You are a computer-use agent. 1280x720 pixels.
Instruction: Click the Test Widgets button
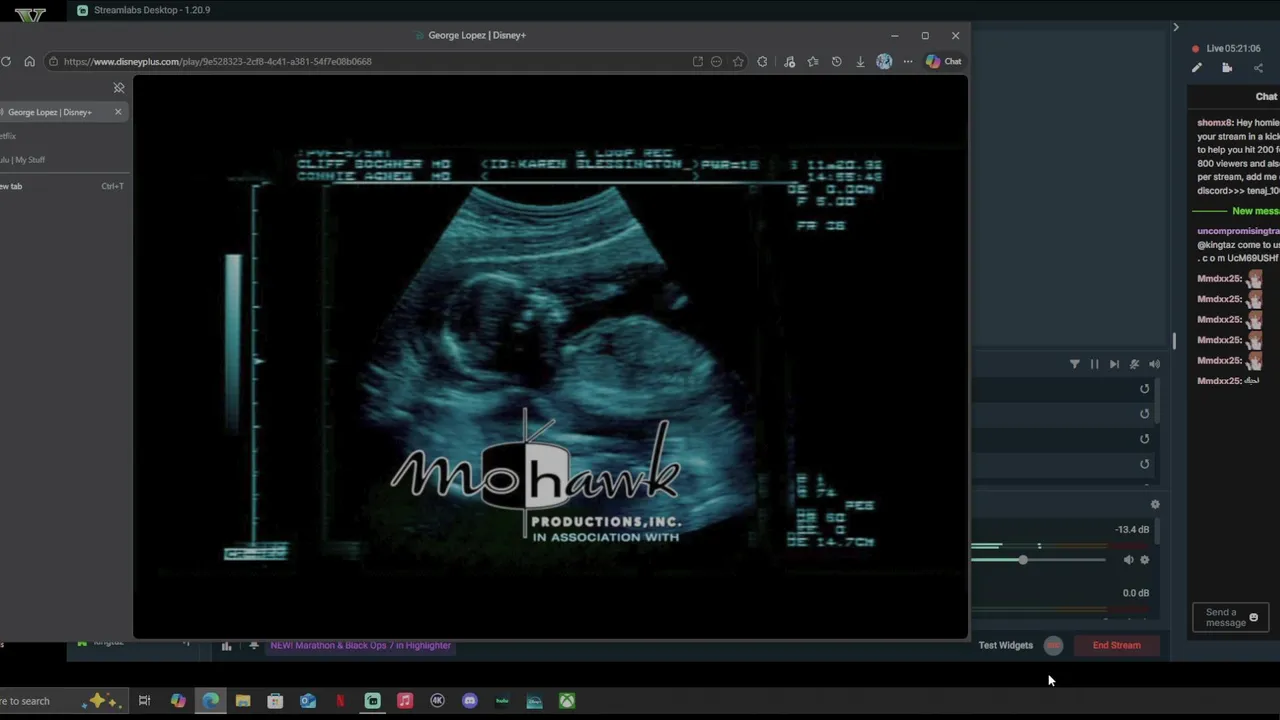1006,646
